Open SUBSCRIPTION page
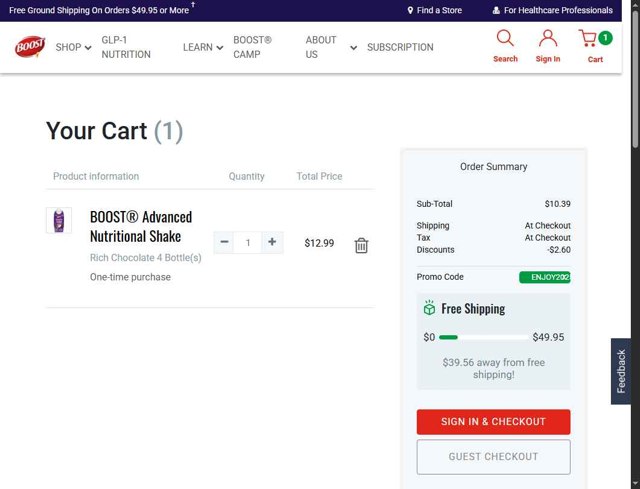This screenshot has width=640, height=489. click(400, 47)
